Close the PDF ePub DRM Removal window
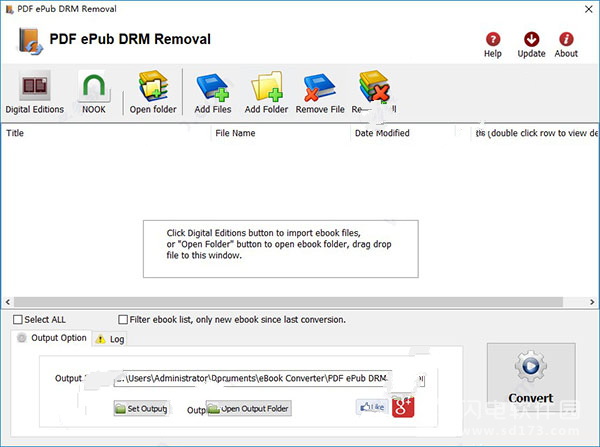Image resolution: width=600 pixels, height=447 pixels. click(589, 9)
